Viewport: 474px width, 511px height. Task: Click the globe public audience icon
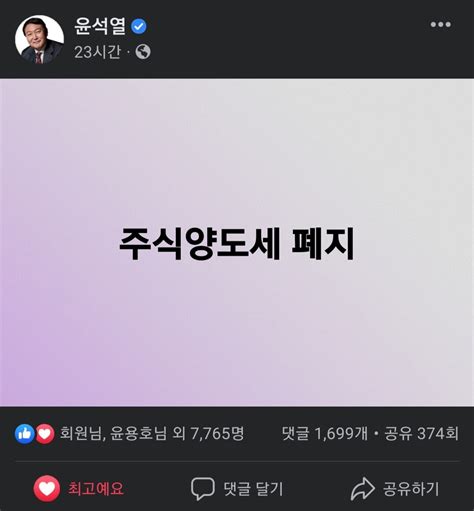[x=143, y=52]
